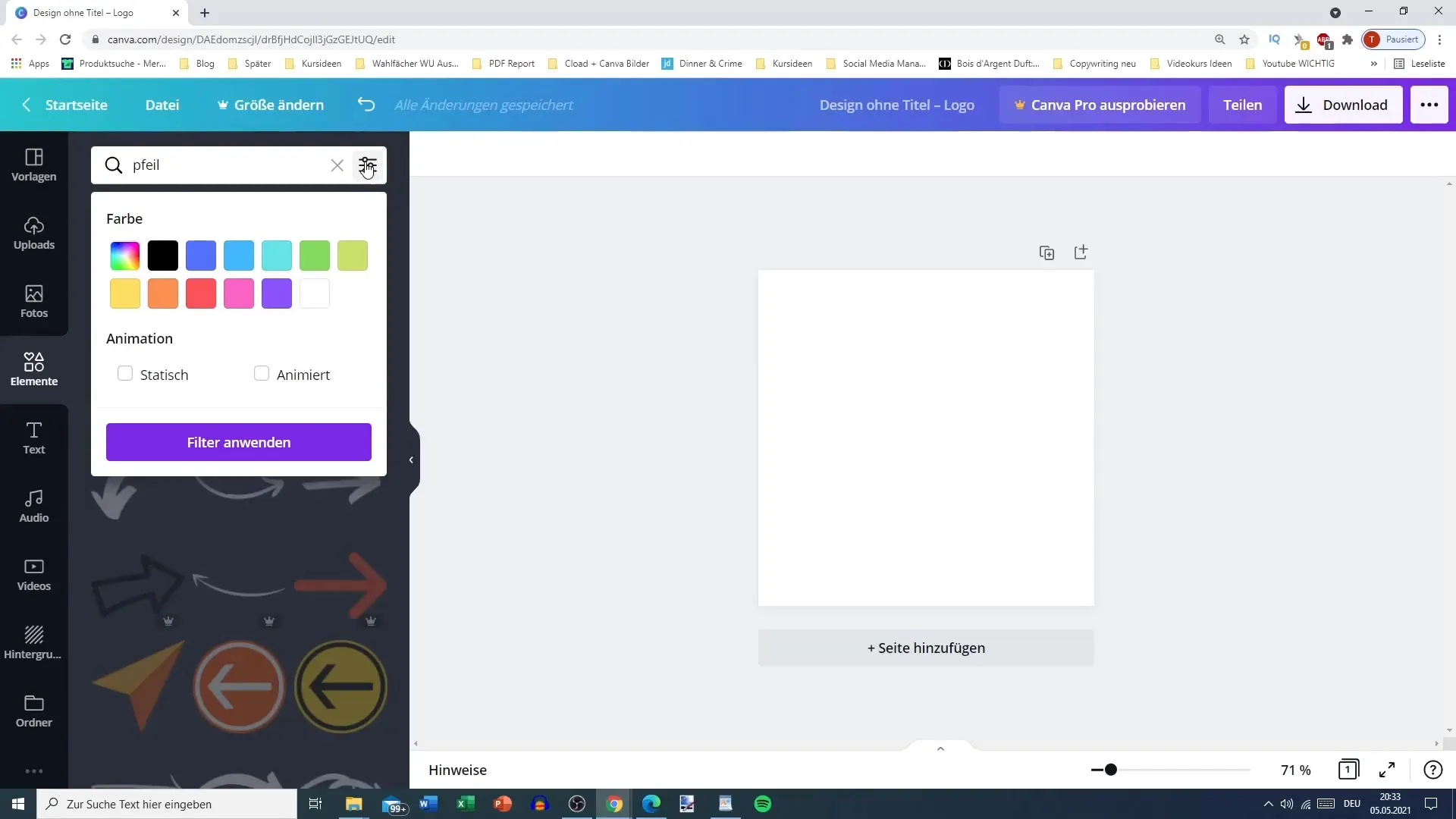This screenshot has height=819, width=1456.
Task: Click the Videos panel icon
Action: tap(34, 573)
